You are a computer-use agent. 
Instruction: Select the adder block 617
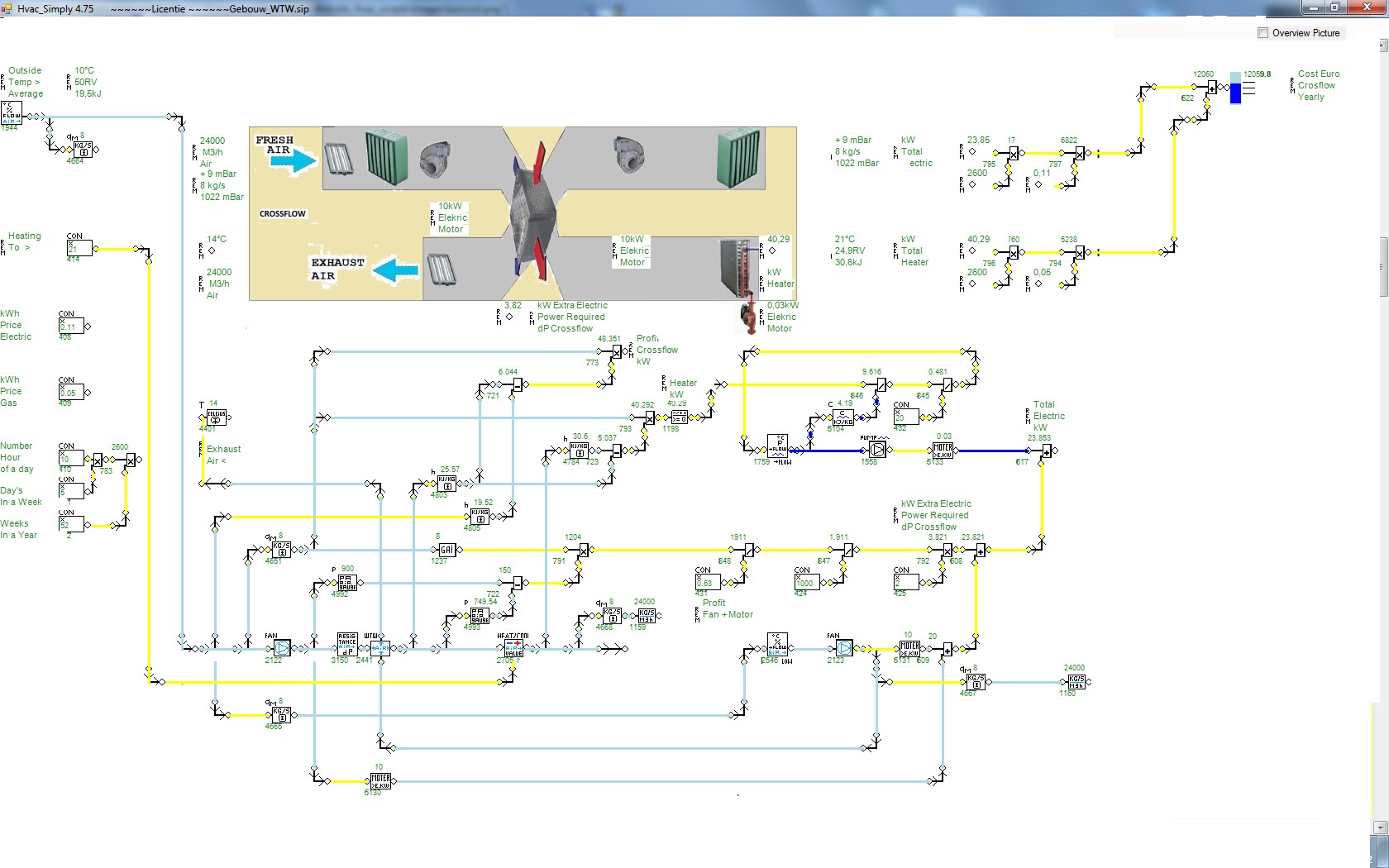1047,451
